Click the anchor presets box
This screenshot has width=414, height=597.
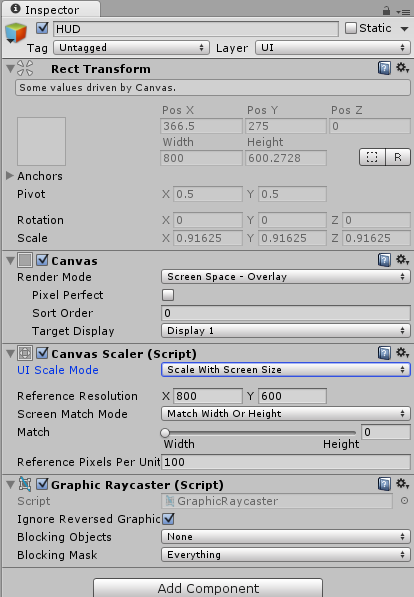pyautogui.click(x=42, y=141)
